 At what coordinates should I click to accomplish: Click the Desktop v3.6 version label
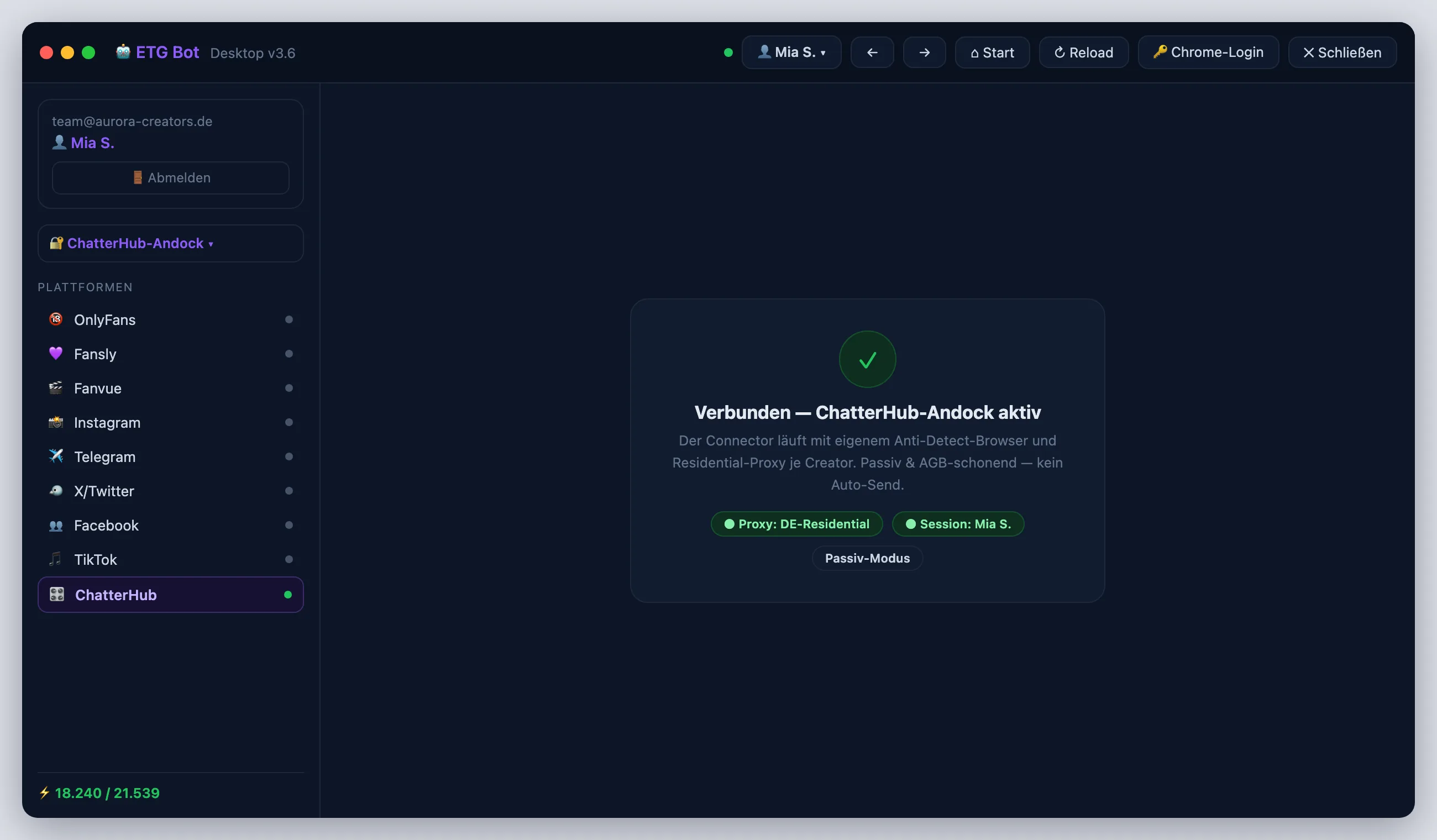point(253,53)
